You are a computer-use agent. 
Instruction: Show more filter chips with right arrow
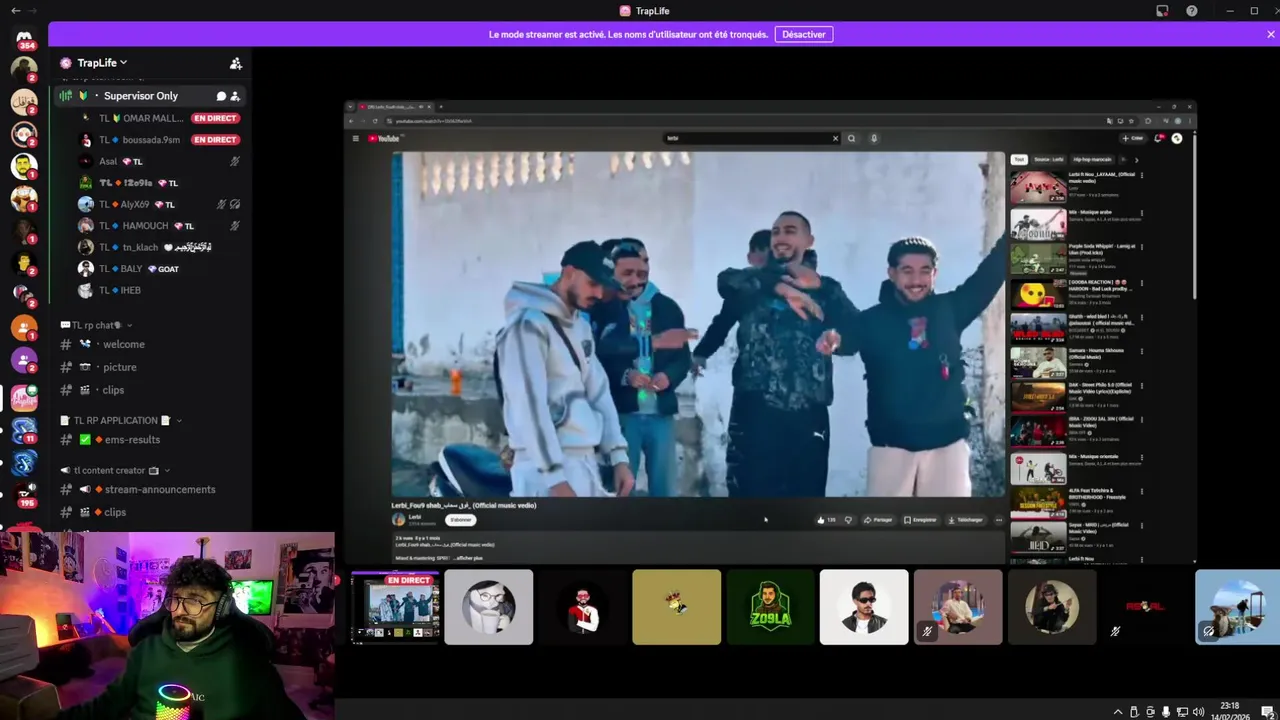point(1136,159)
